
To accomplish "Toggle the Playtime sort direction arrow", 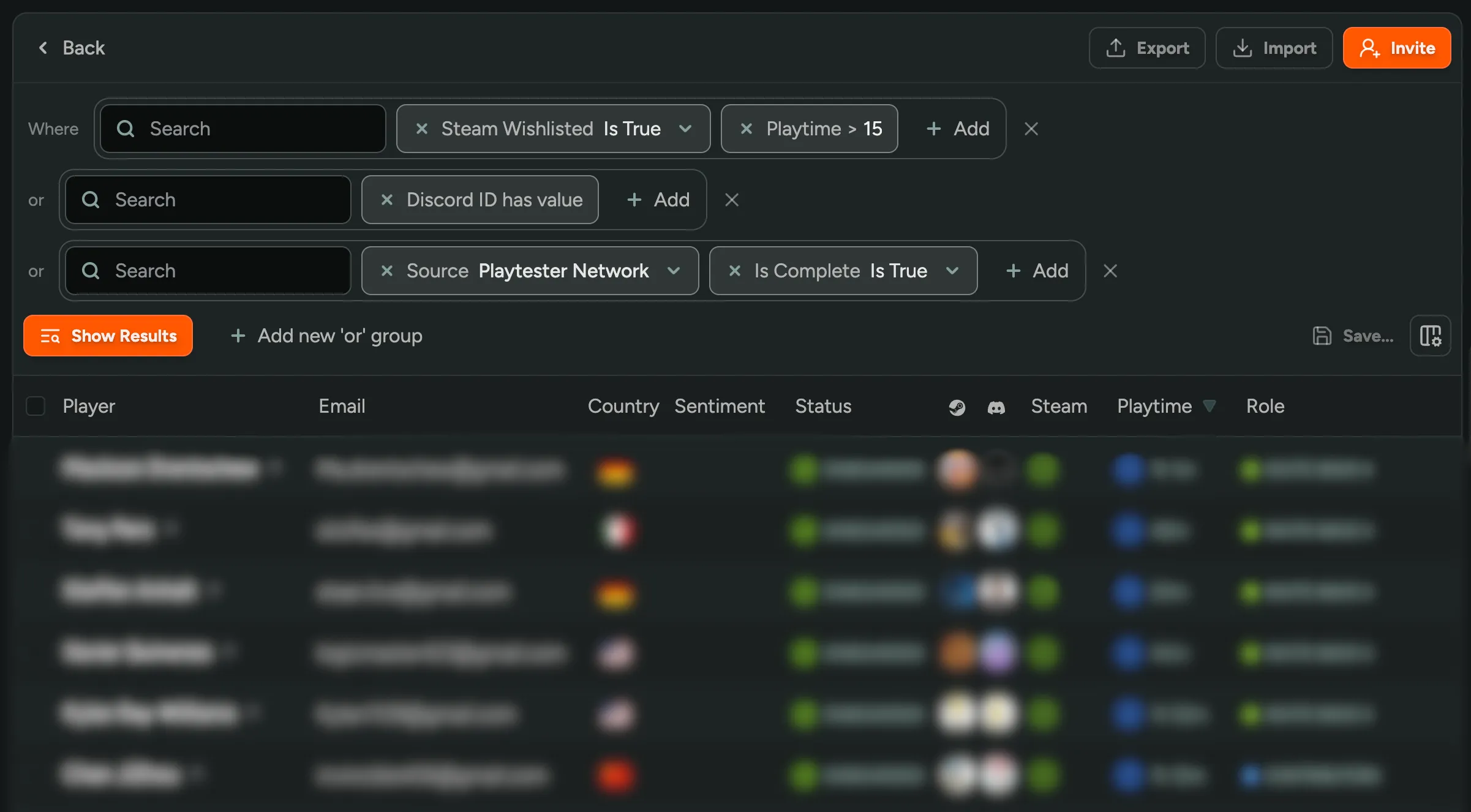I will tap(1210, 406).
